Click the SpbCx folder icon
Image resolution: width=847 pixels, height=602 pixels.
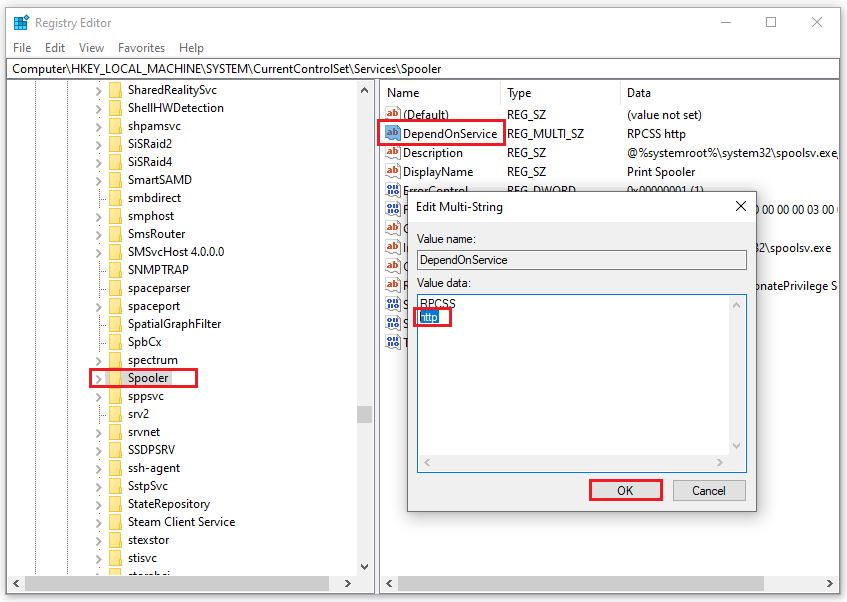point(115,342)
